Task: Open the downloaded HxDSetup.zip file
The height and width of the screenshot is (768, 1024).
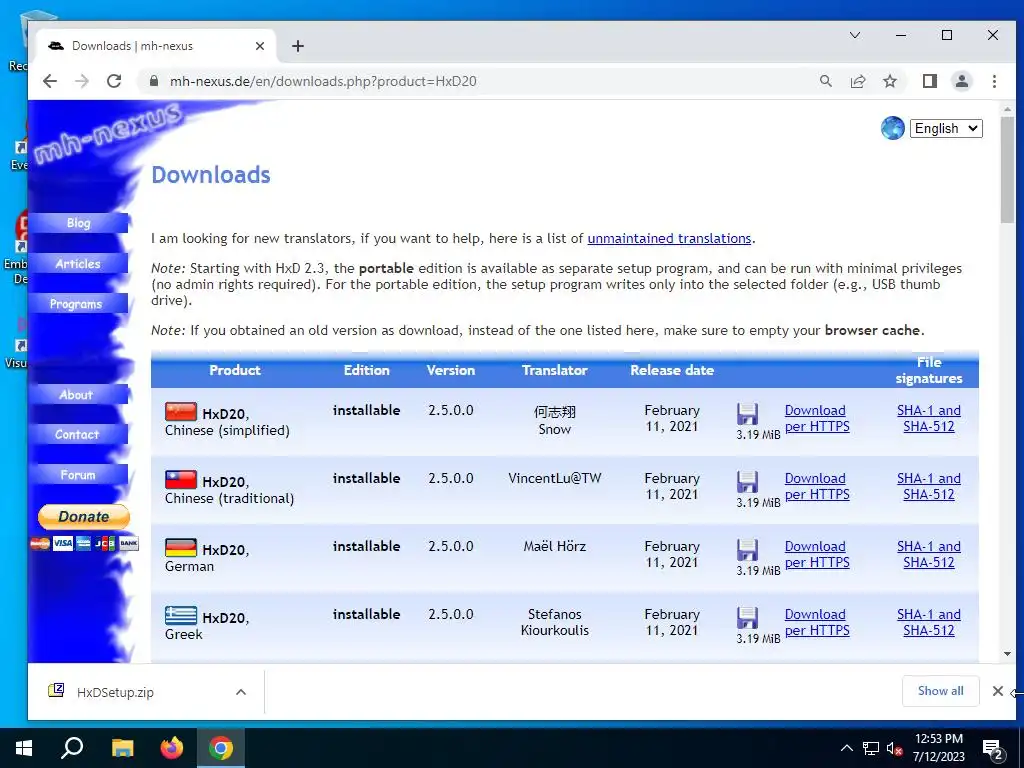Action: (115, 692)
